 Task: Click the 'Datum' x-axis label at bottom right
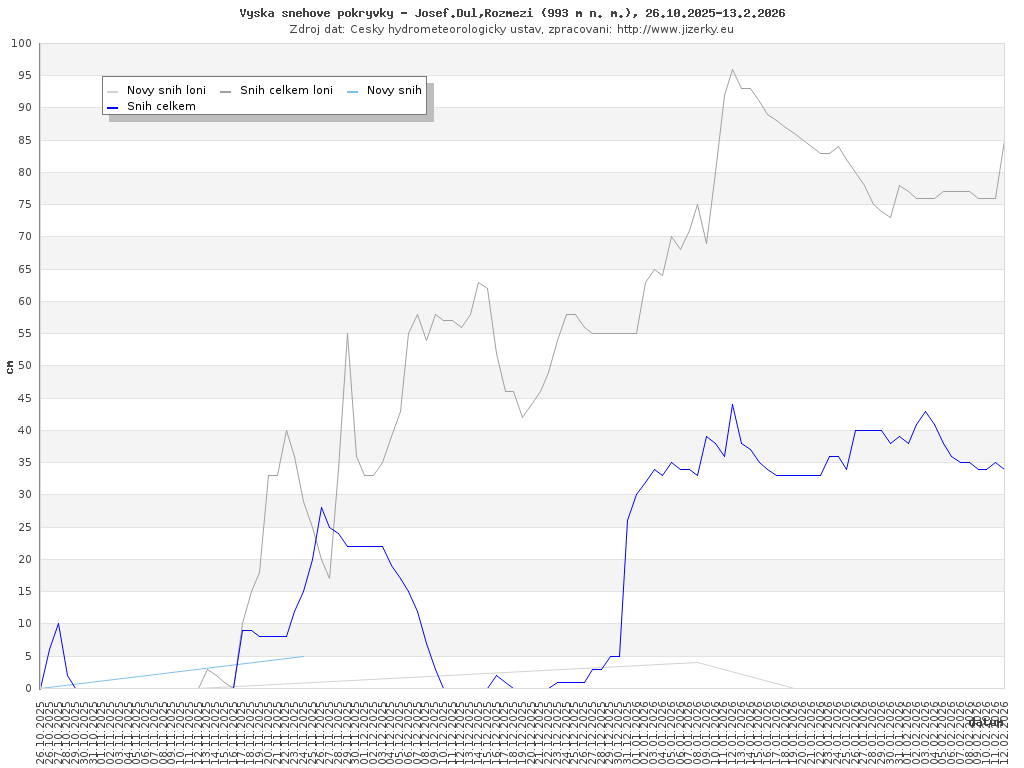tap(986, 722)
